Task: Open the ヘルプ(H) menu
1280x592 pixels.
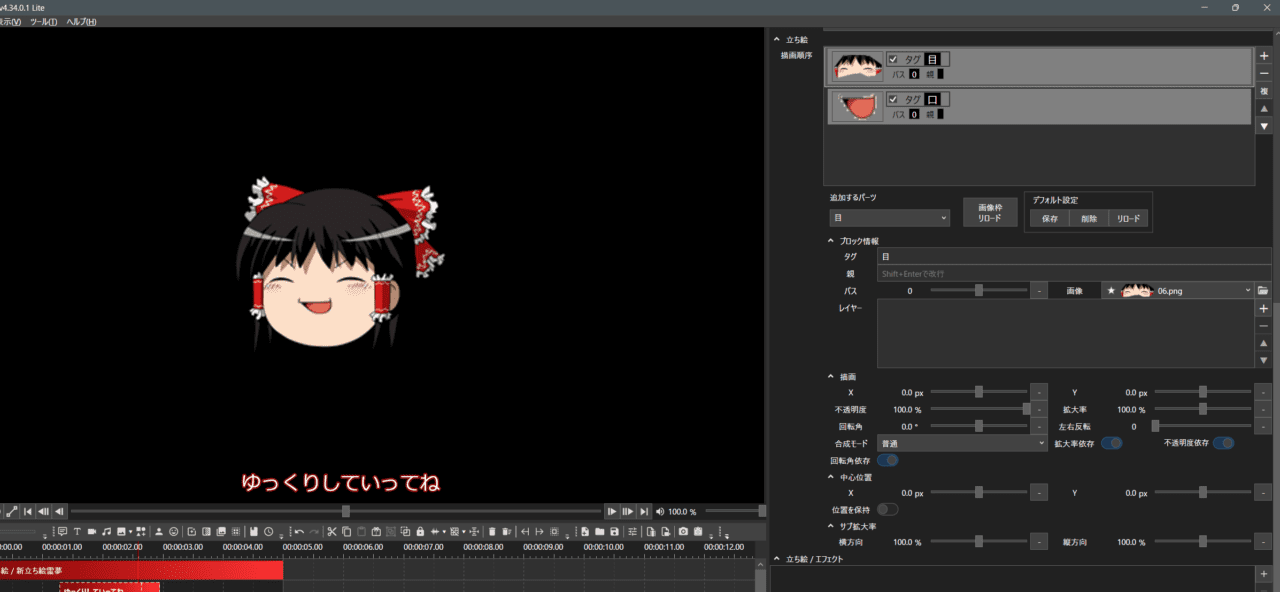Action: pyautogui.click(x=81, y=21)
